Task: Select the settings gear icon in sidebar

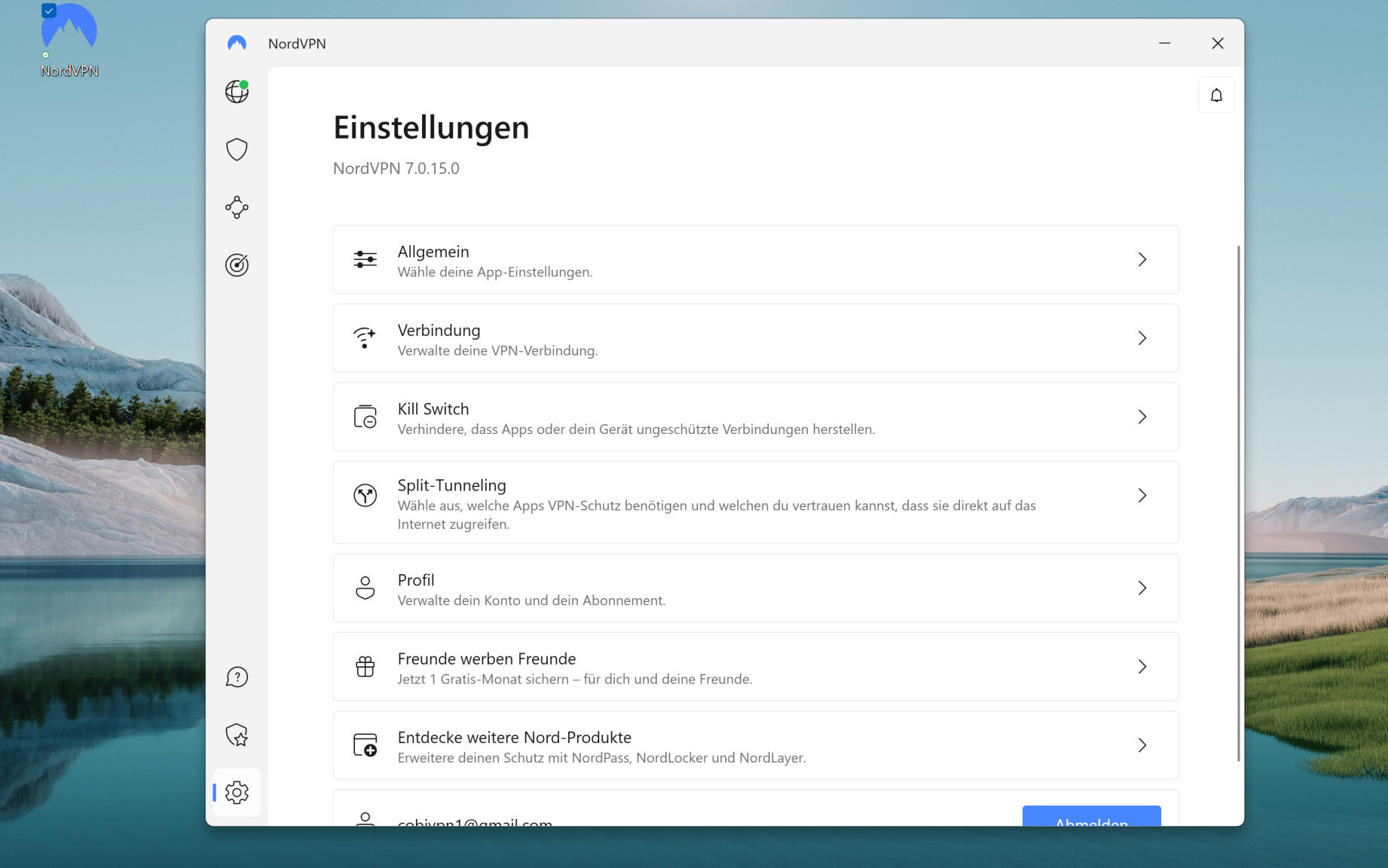Action: coord(237,792)
